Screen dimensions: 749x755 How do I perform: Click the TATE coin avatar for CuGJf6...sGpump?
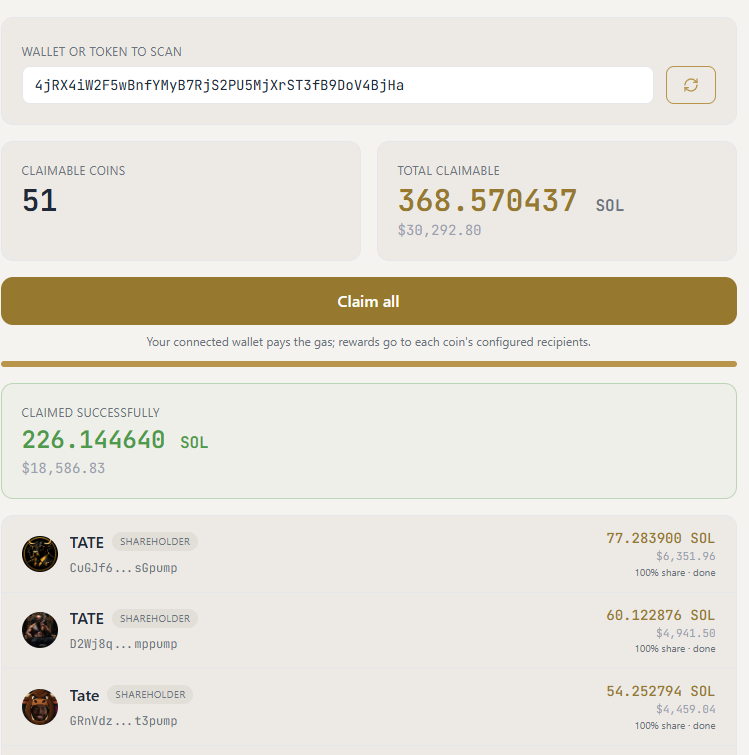[40, 554]
